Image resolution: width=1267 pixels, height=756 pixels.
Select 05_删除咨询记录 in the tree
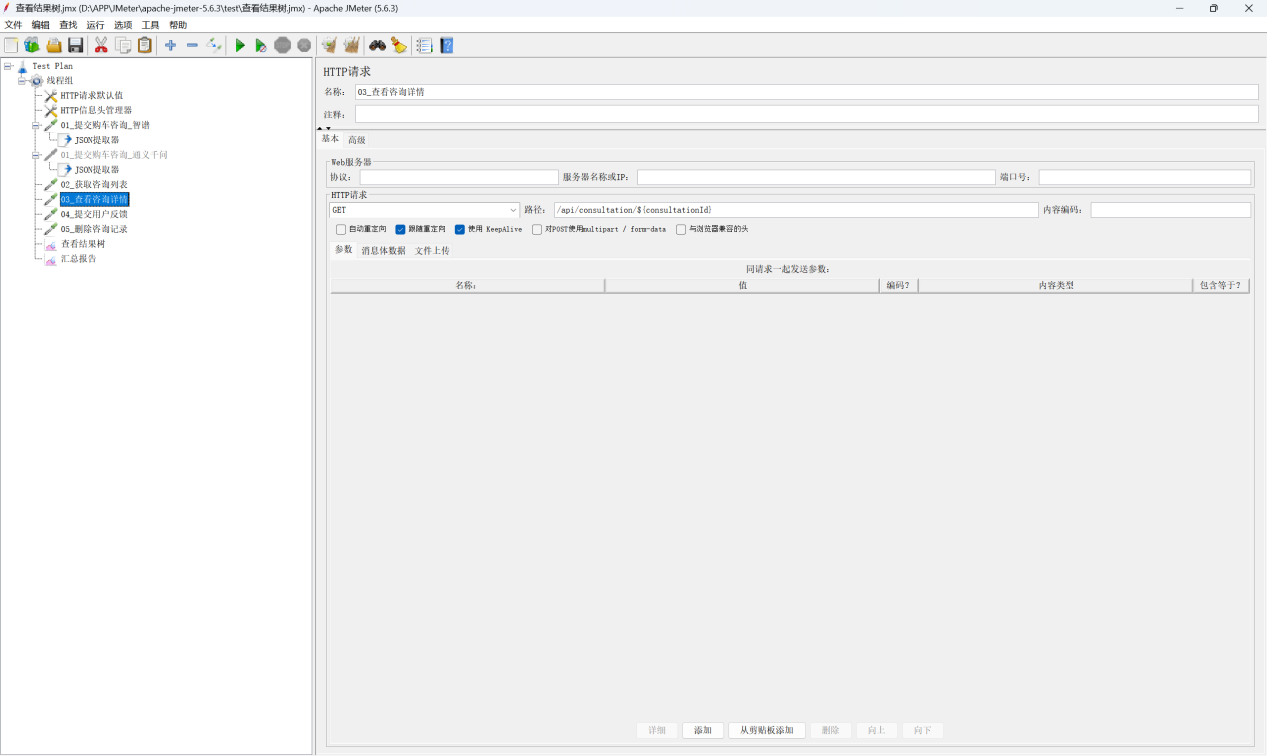point(94,229)
